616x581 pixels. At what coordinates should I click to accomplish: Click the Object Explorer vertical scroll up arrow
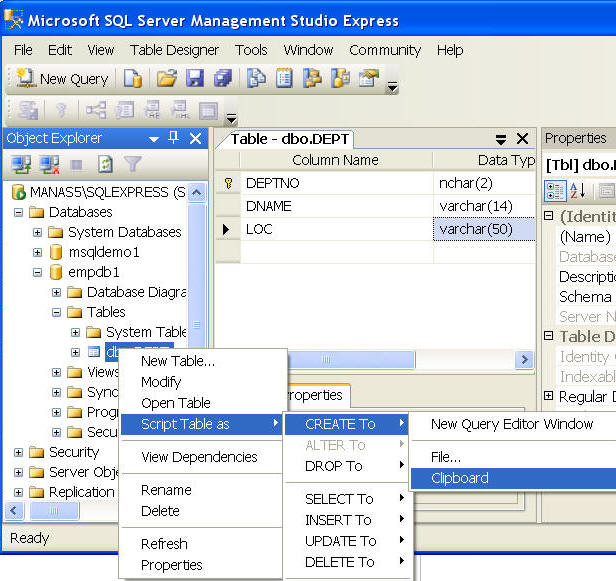tap(196, 192)
